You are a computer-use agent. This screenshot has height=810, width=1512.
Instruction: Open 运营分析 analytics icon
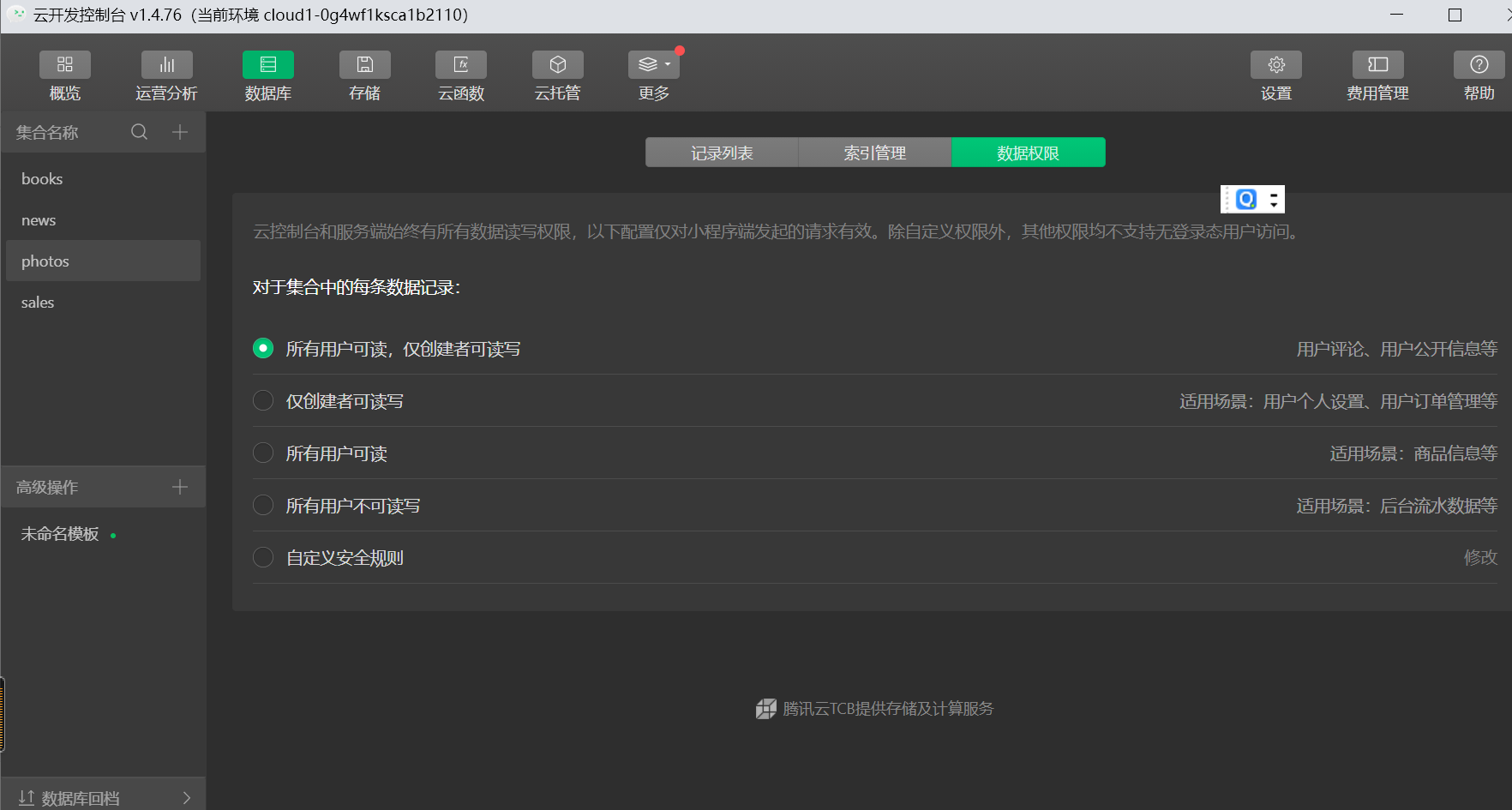point(166,65)
